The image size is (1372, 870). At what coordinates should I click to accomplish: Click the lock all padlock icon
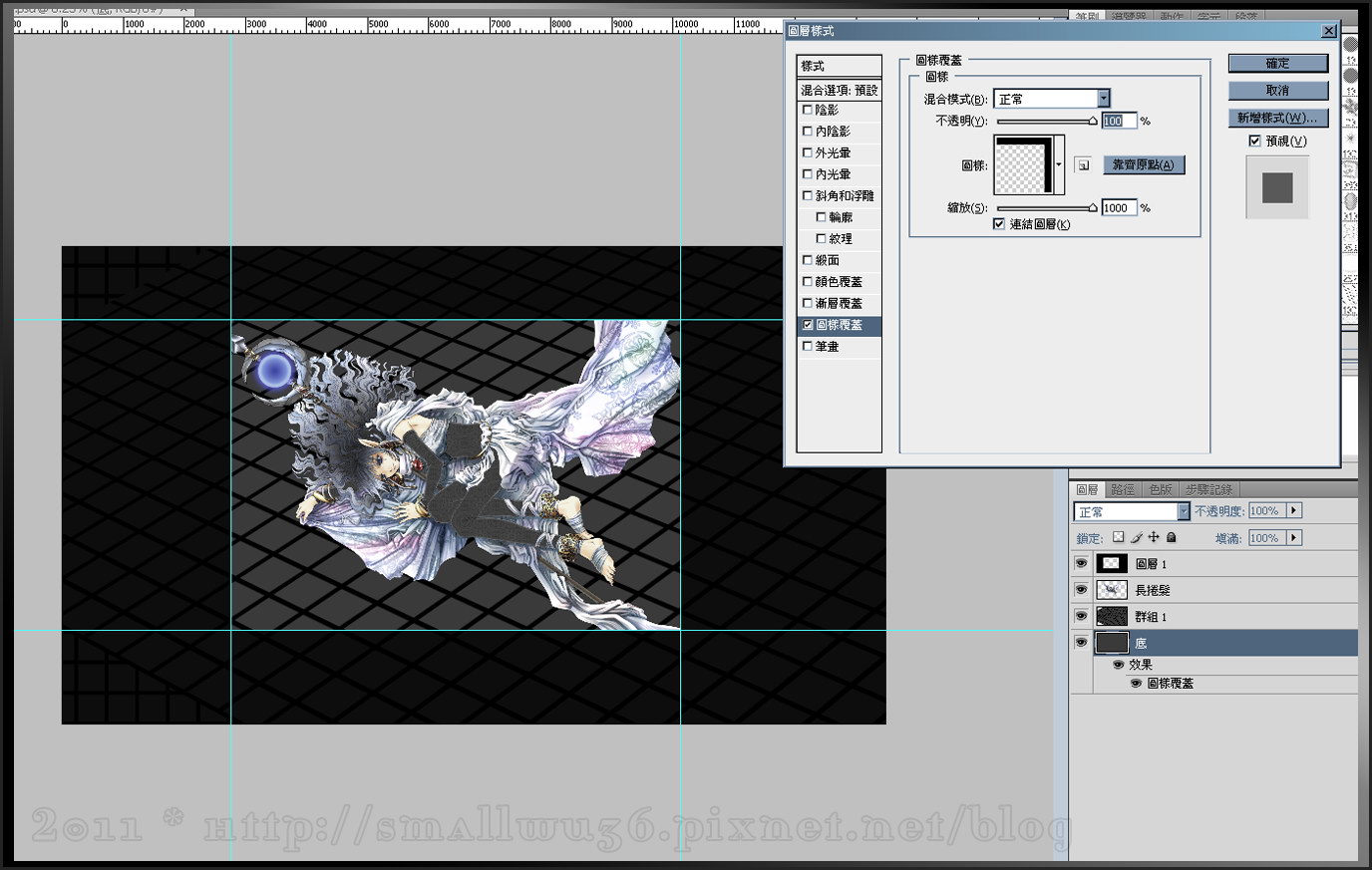click(1172, 537)
